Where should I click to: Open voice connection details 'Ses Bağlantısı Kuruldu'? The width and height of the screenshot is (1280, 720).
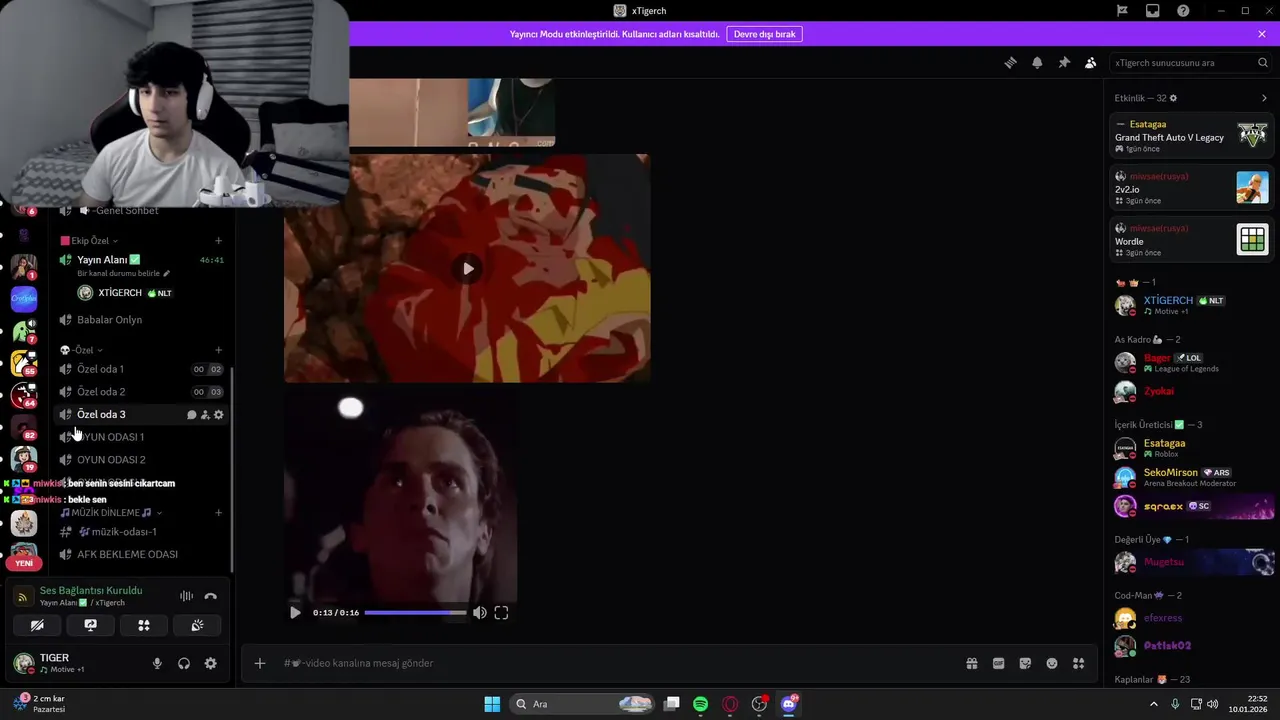91,591
